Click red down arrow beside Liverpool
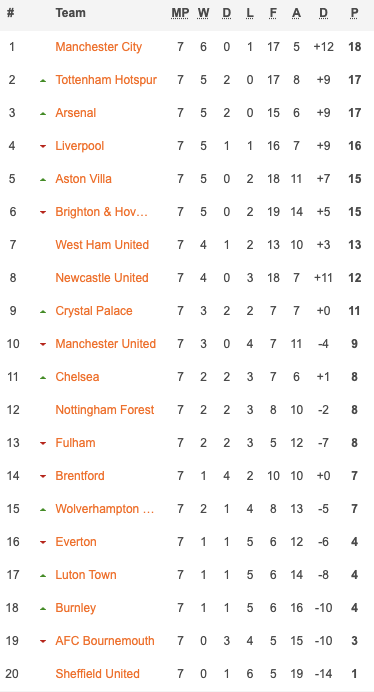Image resolution: width=374 pixels, height=692 pixels. pos(43,147)
